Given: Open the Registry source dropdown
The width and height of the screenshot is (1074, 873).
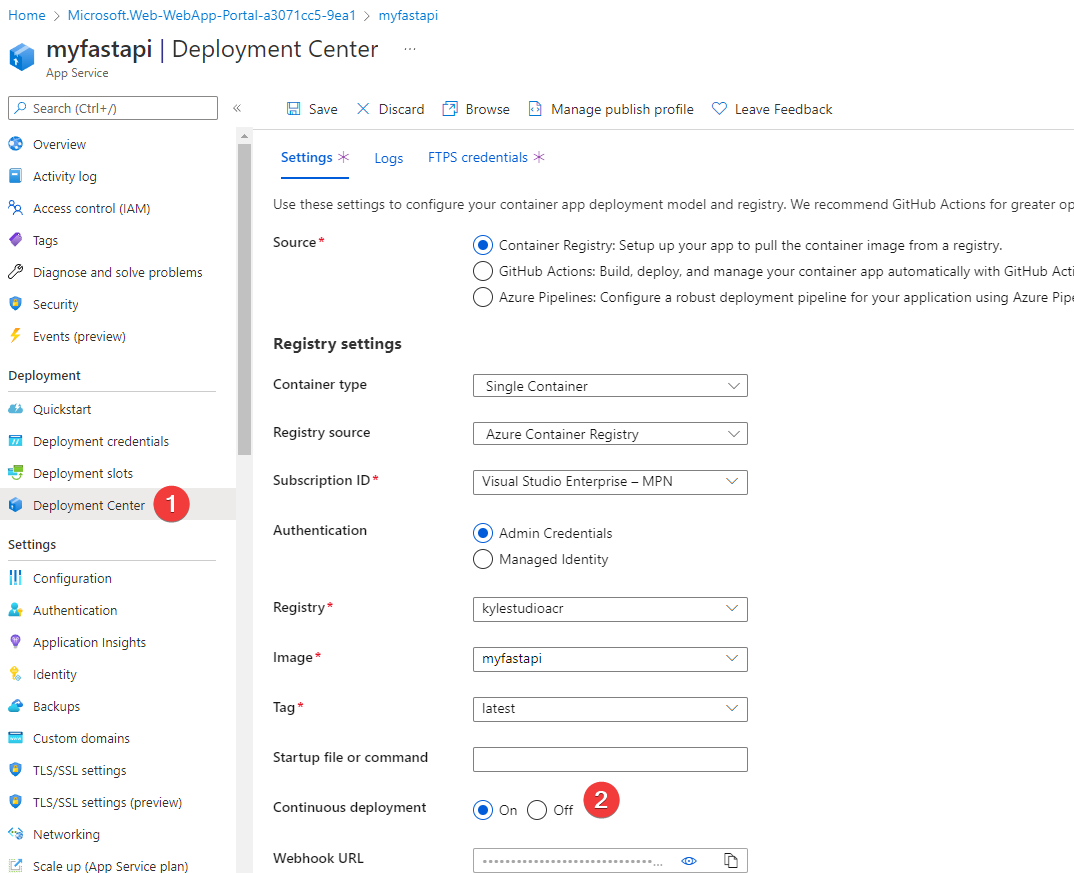Looking at the screenshot, I should [x=610, y=433].
